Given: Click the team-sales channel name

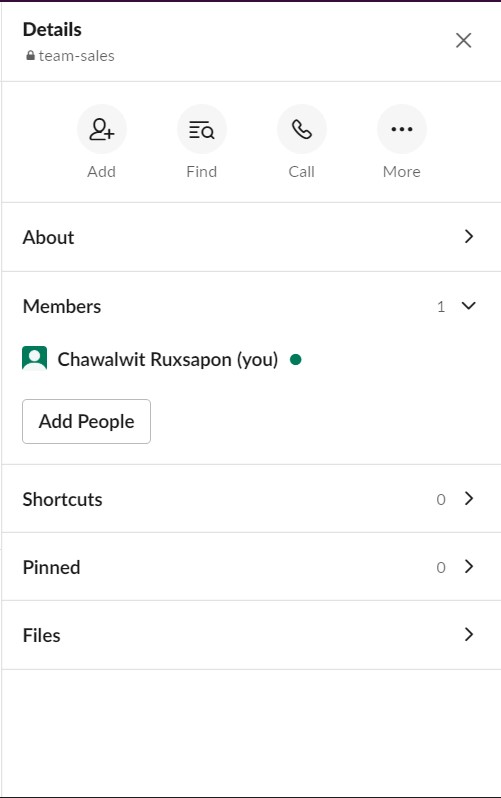Looking at the screenshot, I should point(76,55).
